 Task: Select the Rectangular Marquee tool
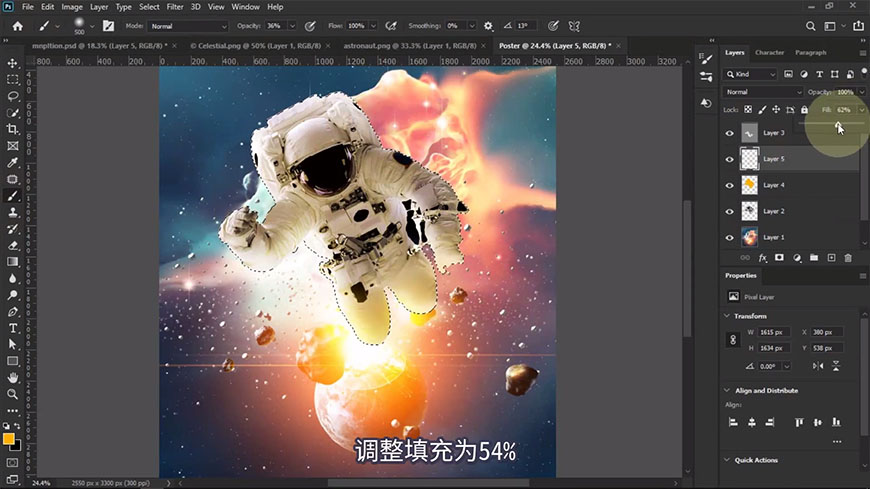point(13,79)
